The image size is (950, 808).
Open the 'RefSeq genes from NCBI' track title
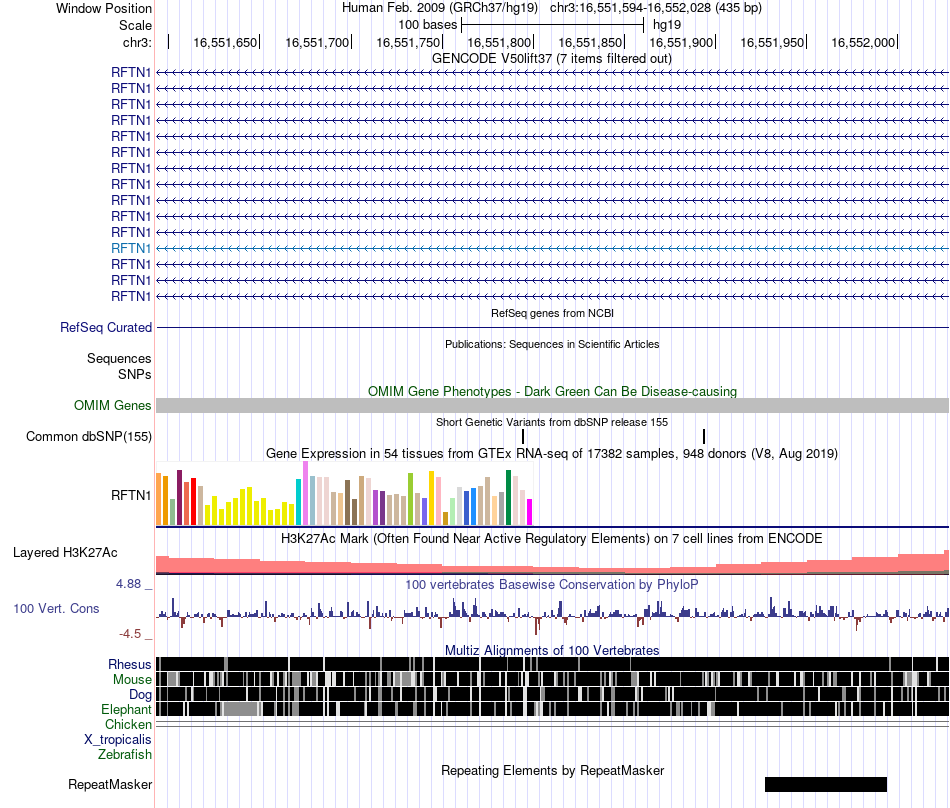tap(552, 313)
